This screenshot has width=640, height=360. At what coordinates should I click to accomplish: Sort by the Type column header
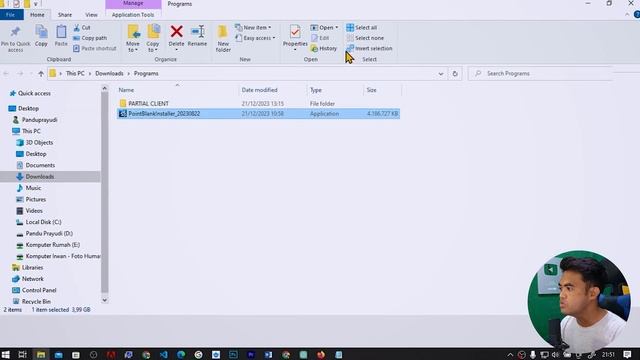coord(316,90)
